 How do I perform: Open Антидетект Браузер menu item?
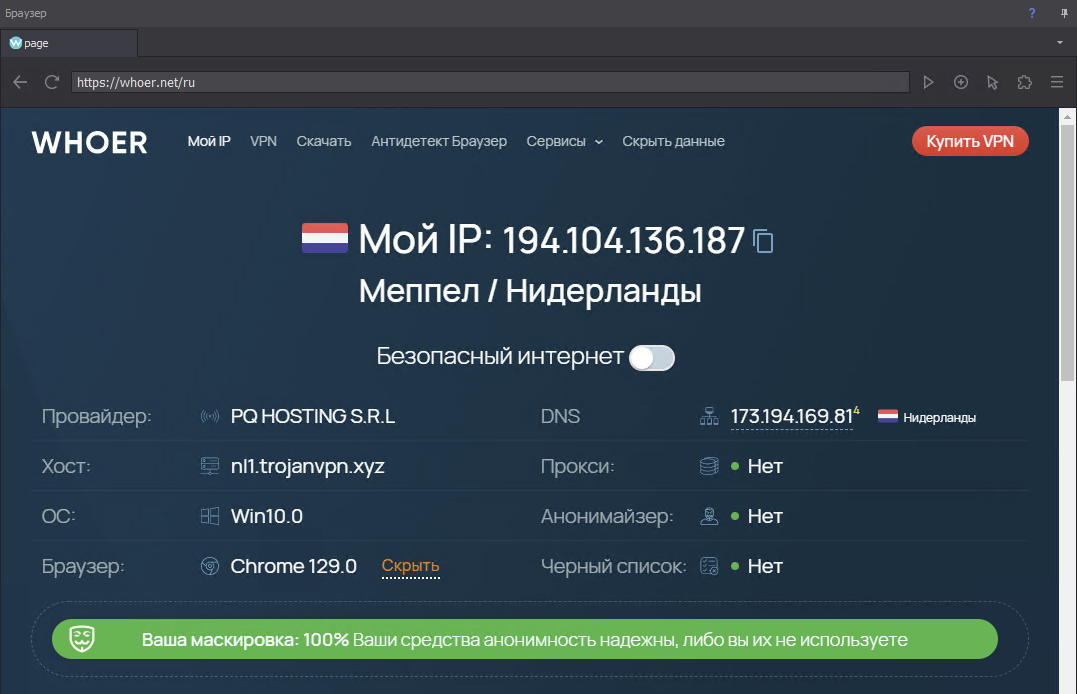(x=439, y=142)
